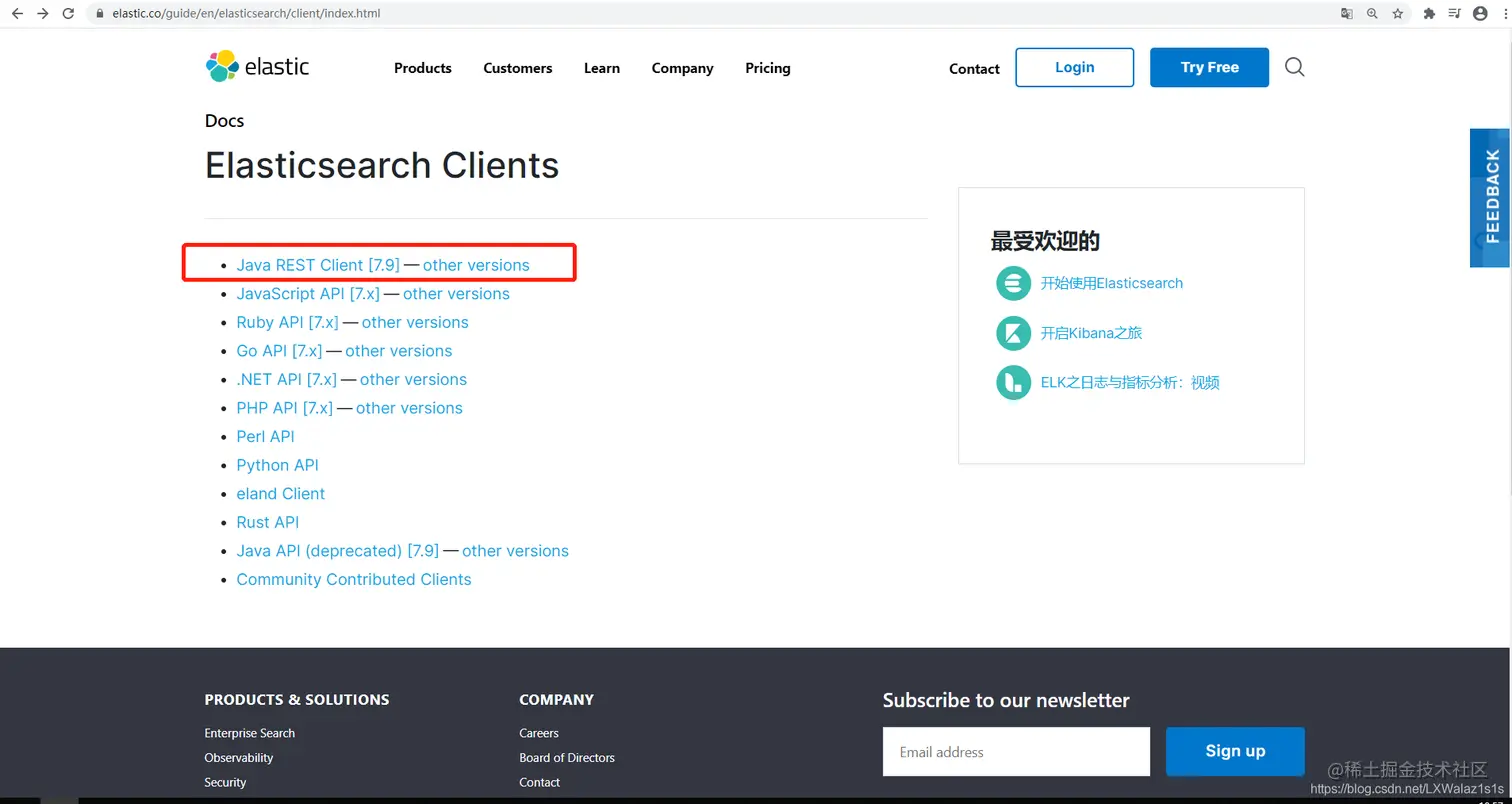
Task: Open .NET API [7.x] link
Action: click(286, 380)
